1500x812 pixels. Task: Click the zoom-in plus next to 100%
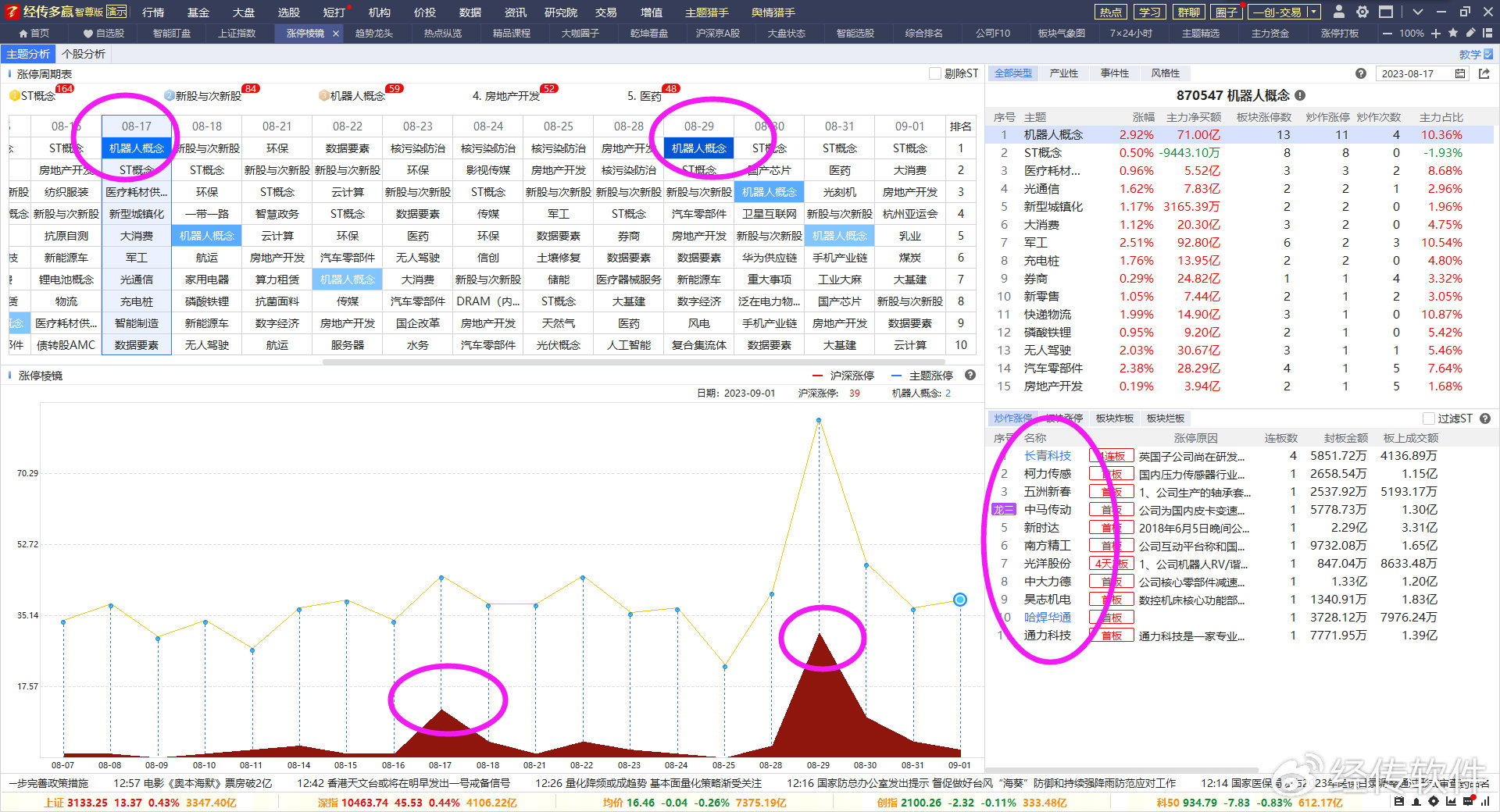(x=1436, y=34)
